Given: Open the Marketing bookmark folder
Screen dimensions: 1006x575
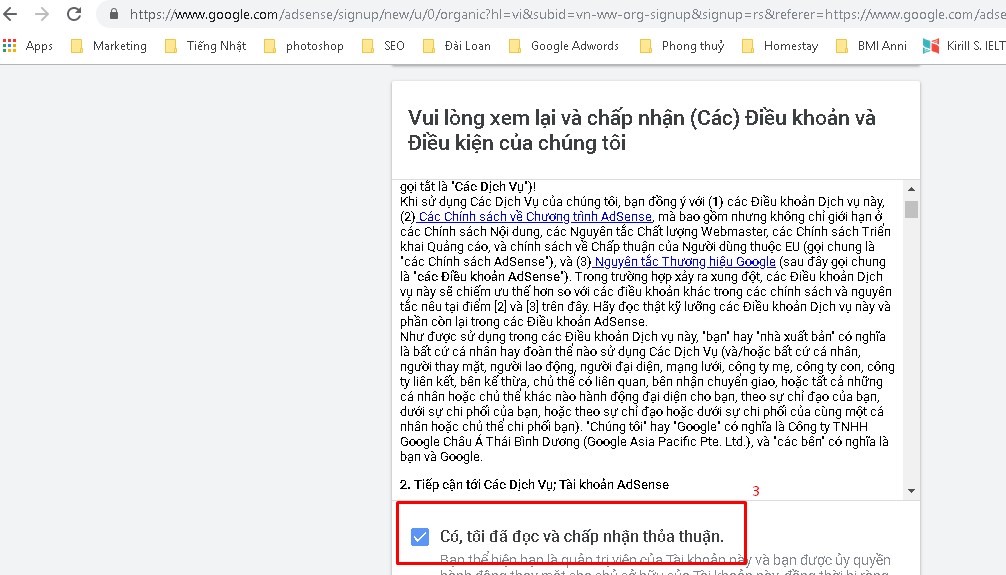Looking at the screenshot, I should [x=109, y=46].
